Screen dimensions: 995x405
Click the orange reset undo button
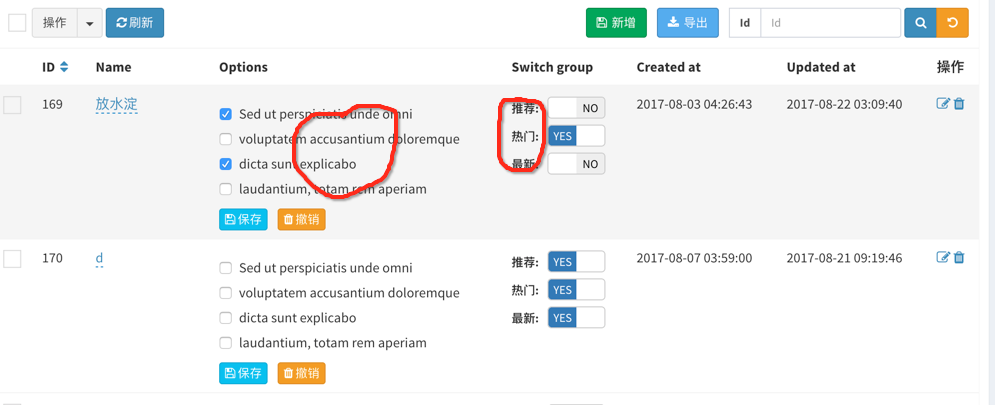[952, 23]
